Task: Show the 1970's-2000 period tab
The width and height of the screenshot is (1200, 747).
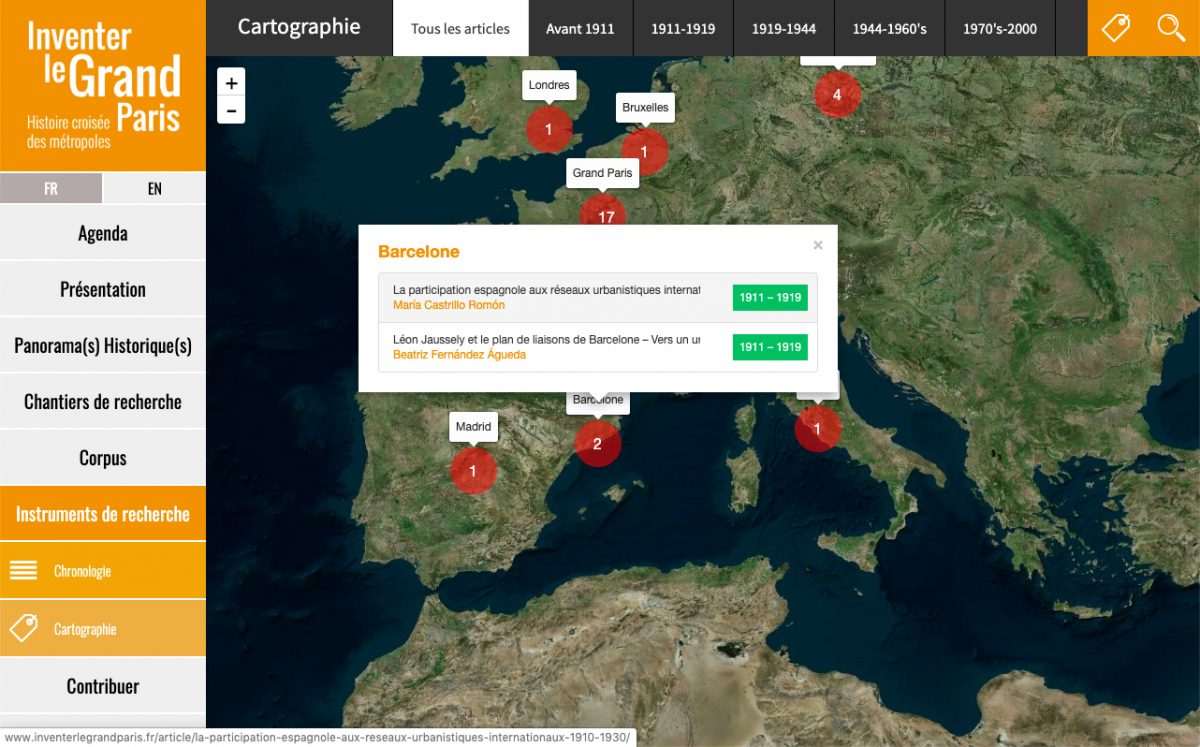Action: coord(1000,28)
